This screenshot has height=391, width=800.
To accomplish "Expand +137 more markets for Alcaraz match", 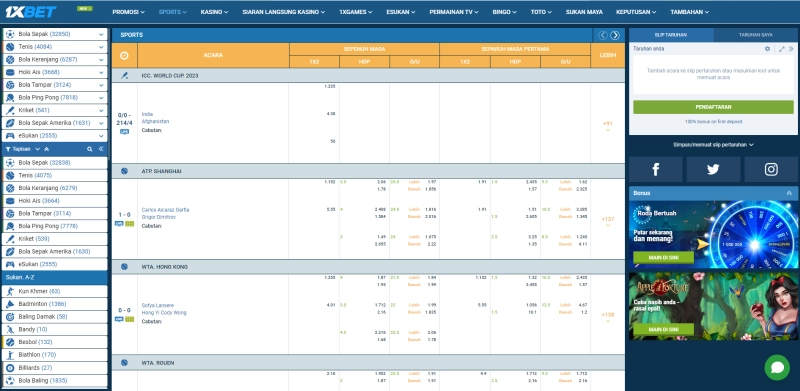I will 607,221.
